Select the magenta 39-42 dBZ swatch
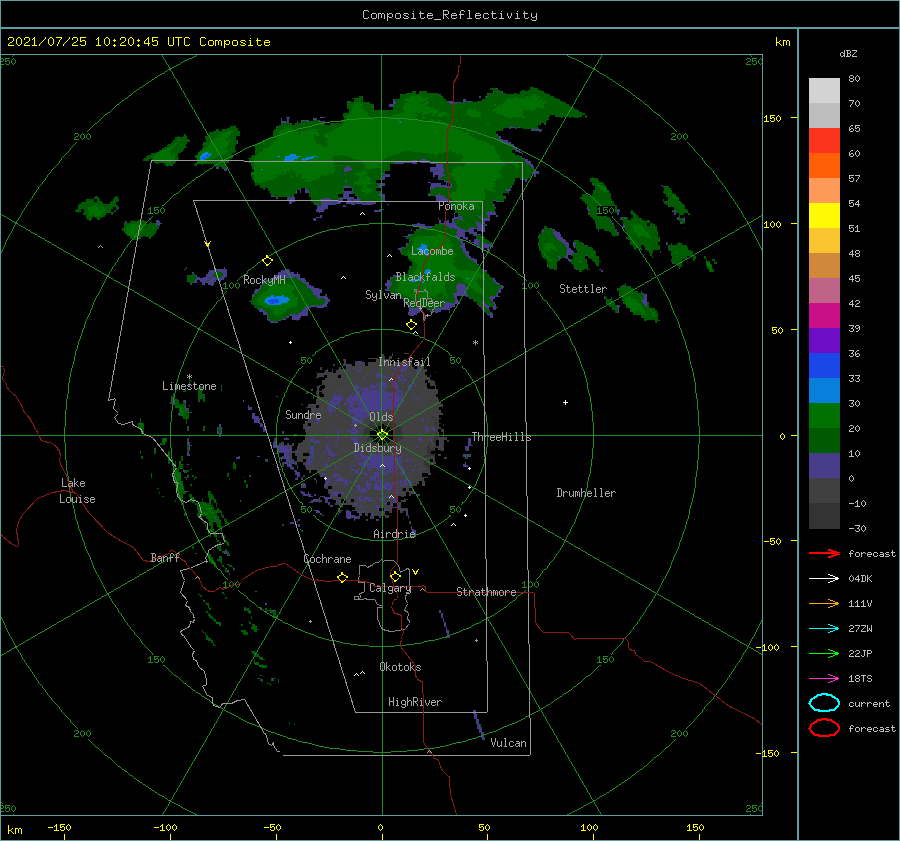This screenshot has height=841, width=900. (x=824, y=316)
